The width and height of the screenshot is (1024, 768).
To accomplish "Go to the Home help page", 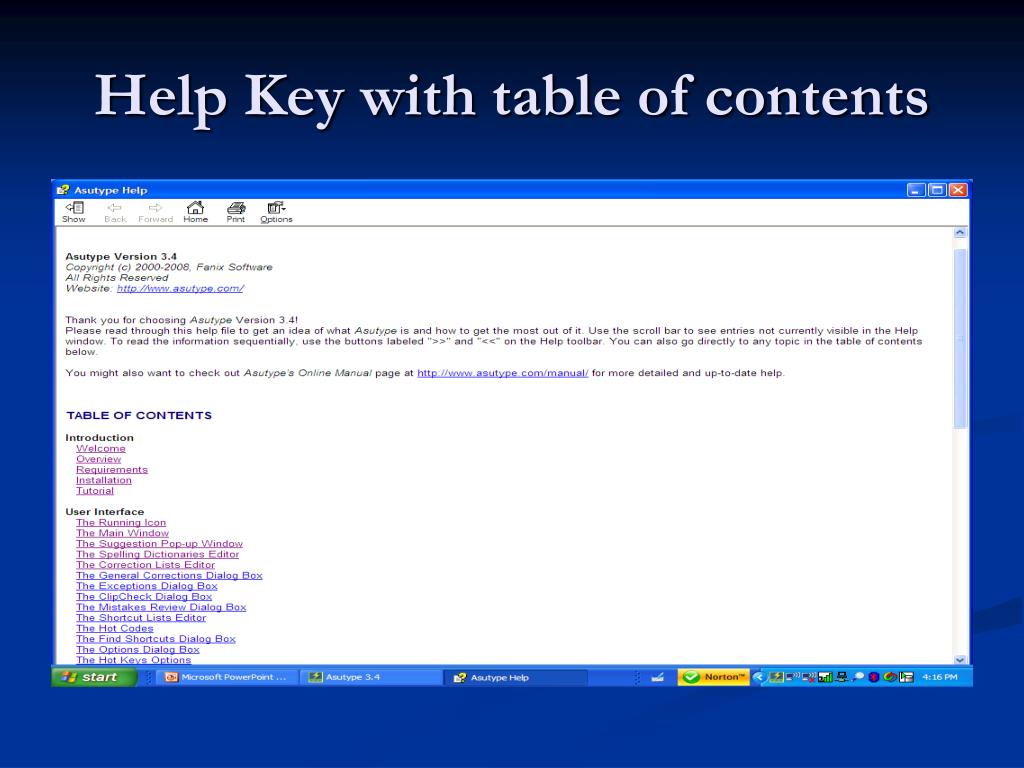I will coord(195,212).
